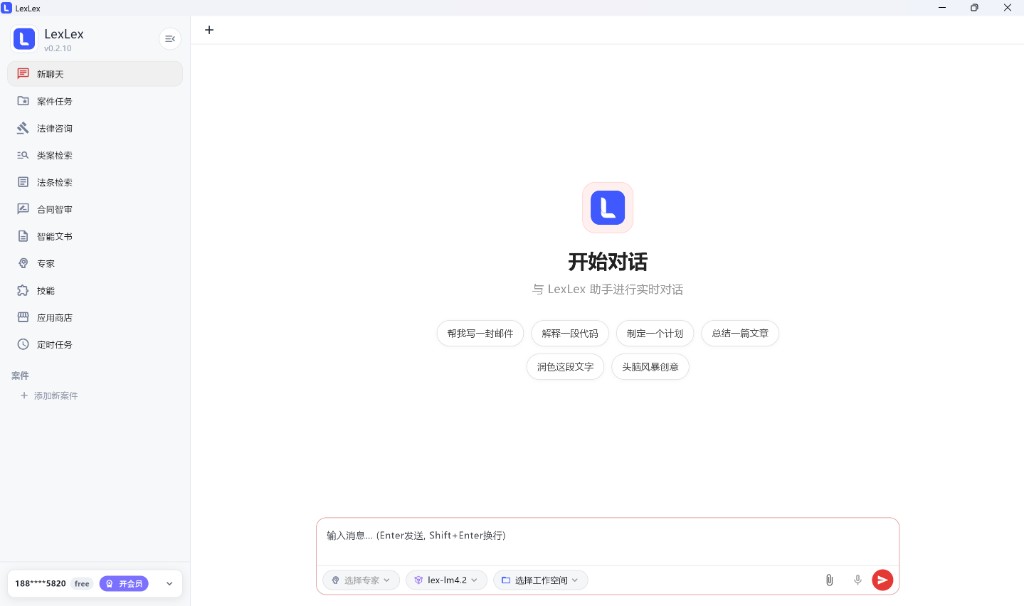Viewport: 1024px width, 606px height.
Task: Click the 类案检索 search icon
Action: click(x=23, y=155)
